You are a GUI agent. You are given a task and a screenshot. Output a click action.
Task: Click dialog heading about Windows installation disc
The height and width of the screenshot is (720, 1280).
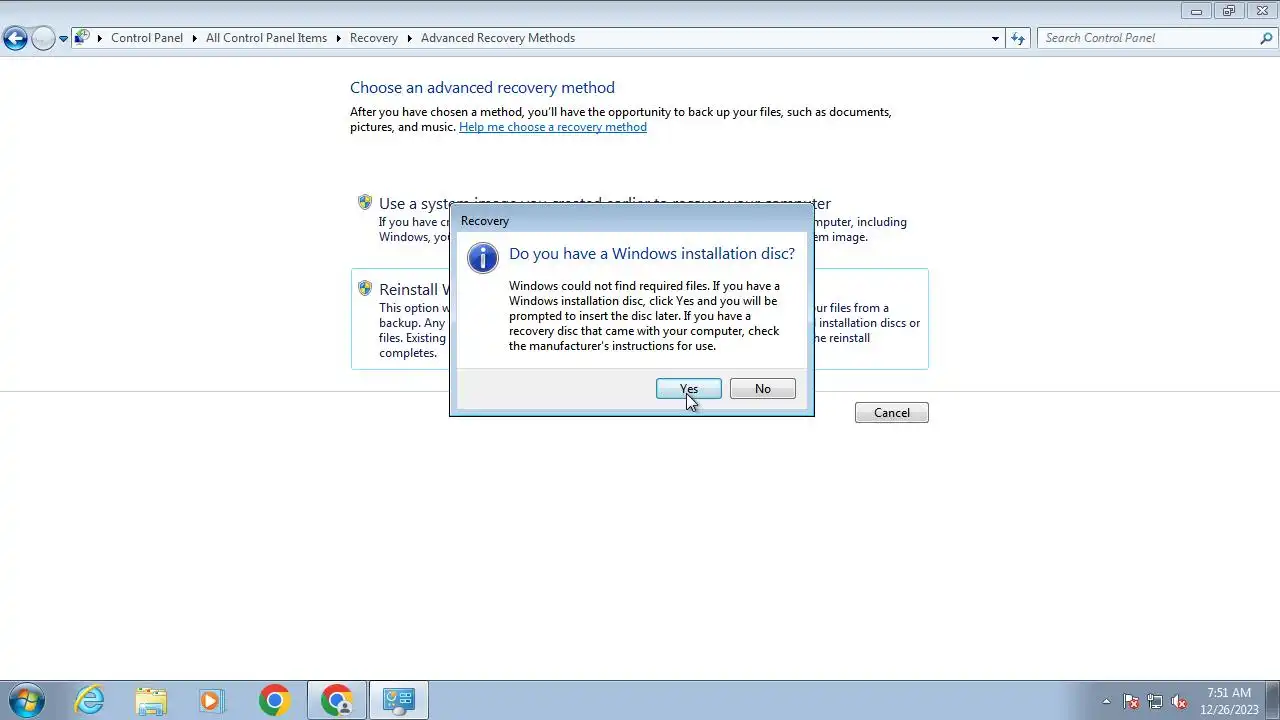[652, 254]
